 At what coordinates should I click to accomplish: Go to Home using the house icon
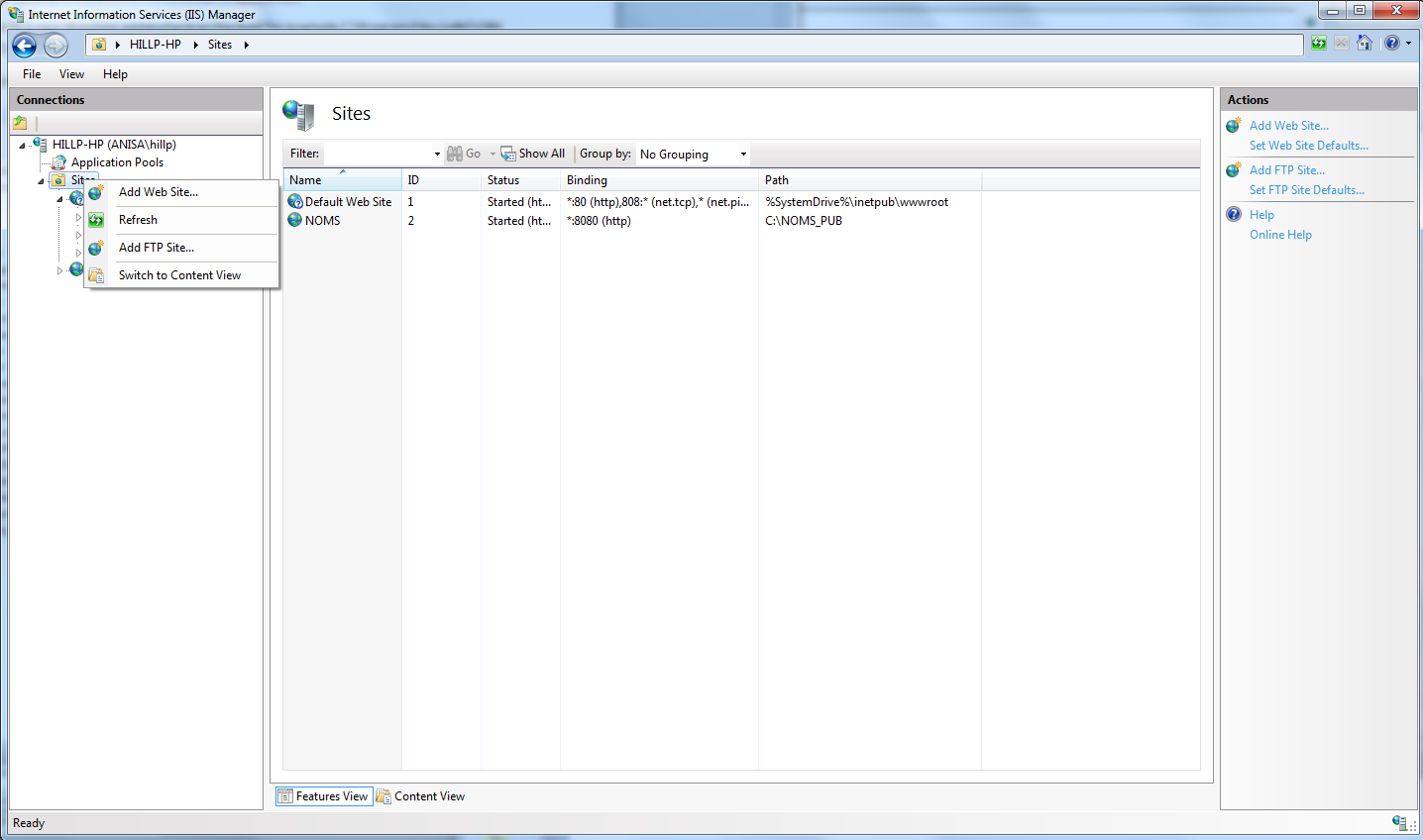(x=1365, y=43)
